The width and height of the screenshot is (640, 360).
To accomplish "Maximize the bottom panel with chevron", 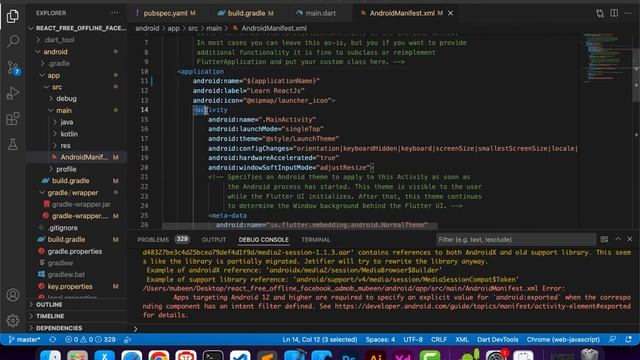I will pyautogui.click(x=618, y=239).
